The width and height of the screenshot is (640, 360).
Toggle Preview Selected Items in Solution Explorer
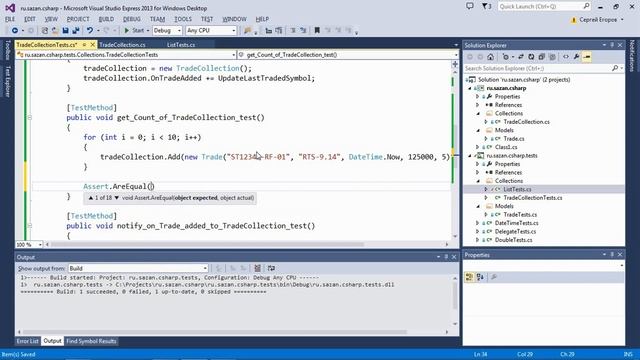(x=587, y=57)
